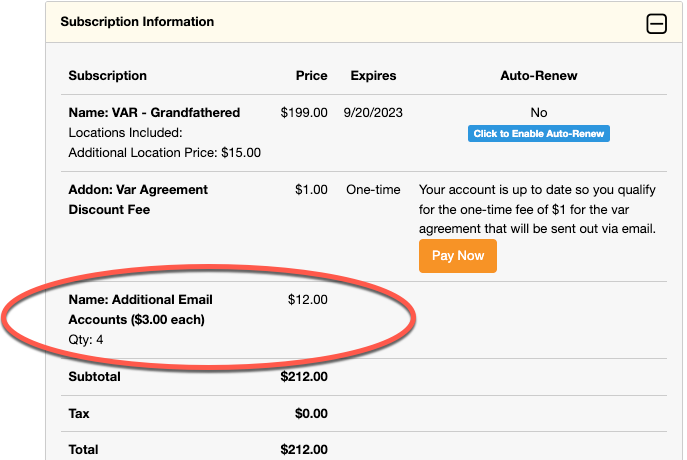Click the Subtotal row label
687x460 pixels.
(x=94, y=377)
